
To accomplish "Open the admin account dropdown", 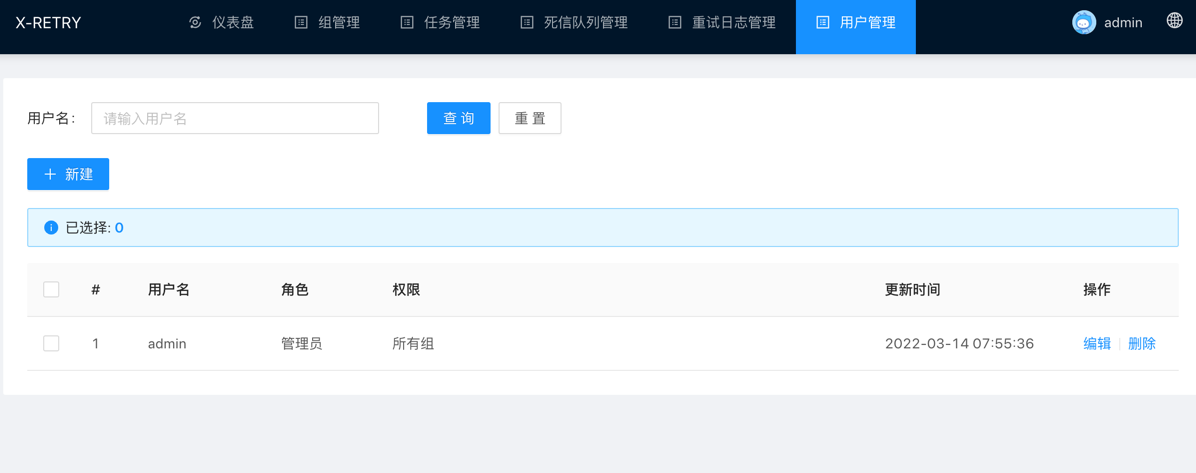I will coord(1122,22).
